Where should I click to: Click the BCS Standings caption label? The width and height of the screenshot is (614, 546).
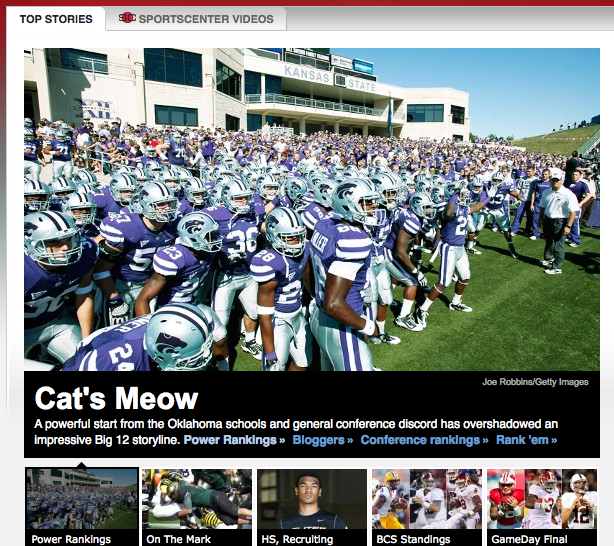[x=413, y=539]
